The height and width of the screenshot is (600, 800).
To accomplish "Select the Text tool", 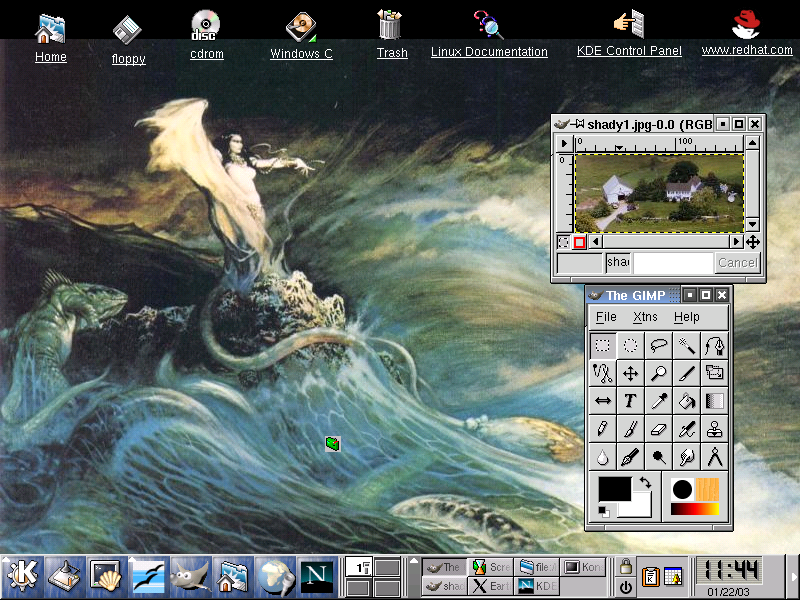I will [631, 401].
